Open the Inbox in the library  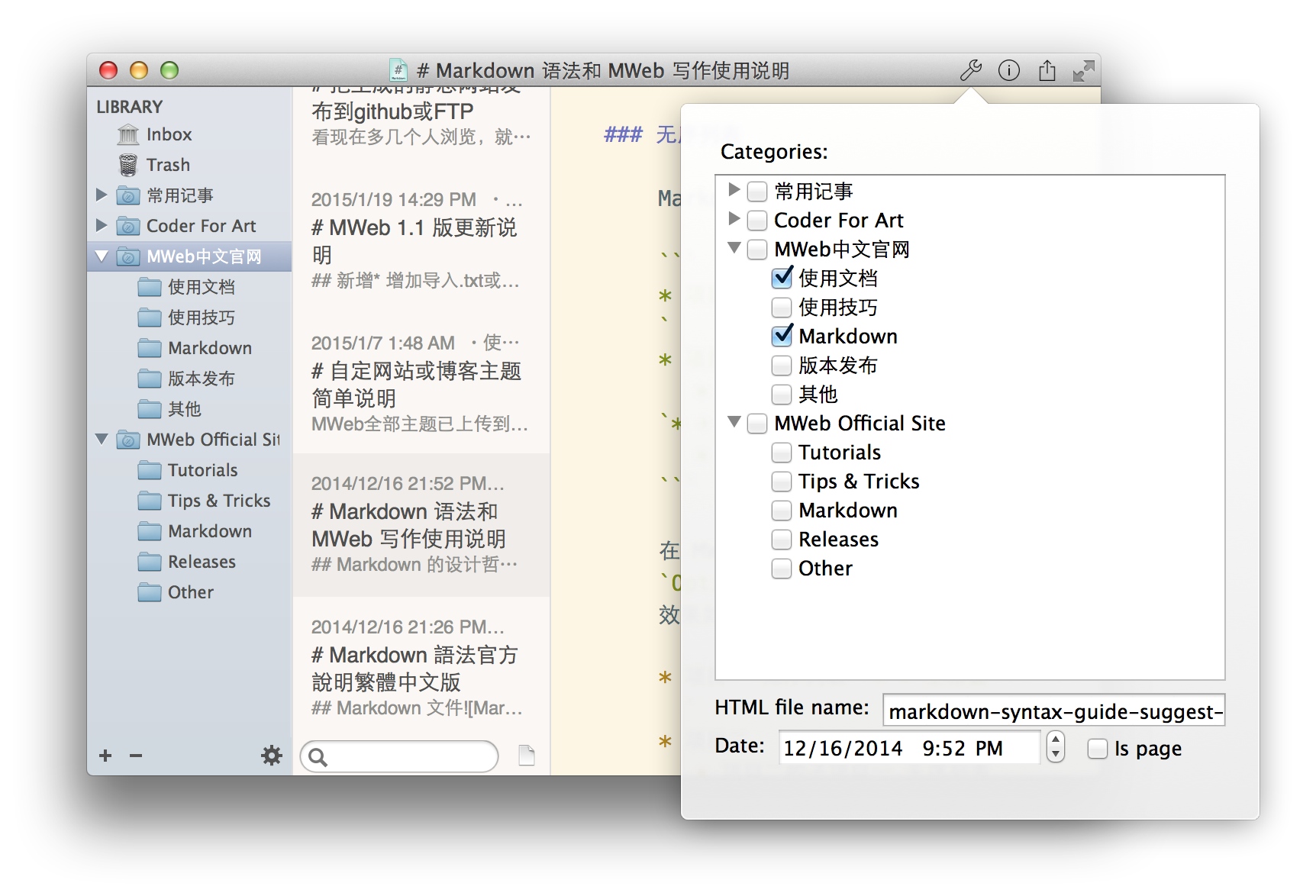click(168, 135)
